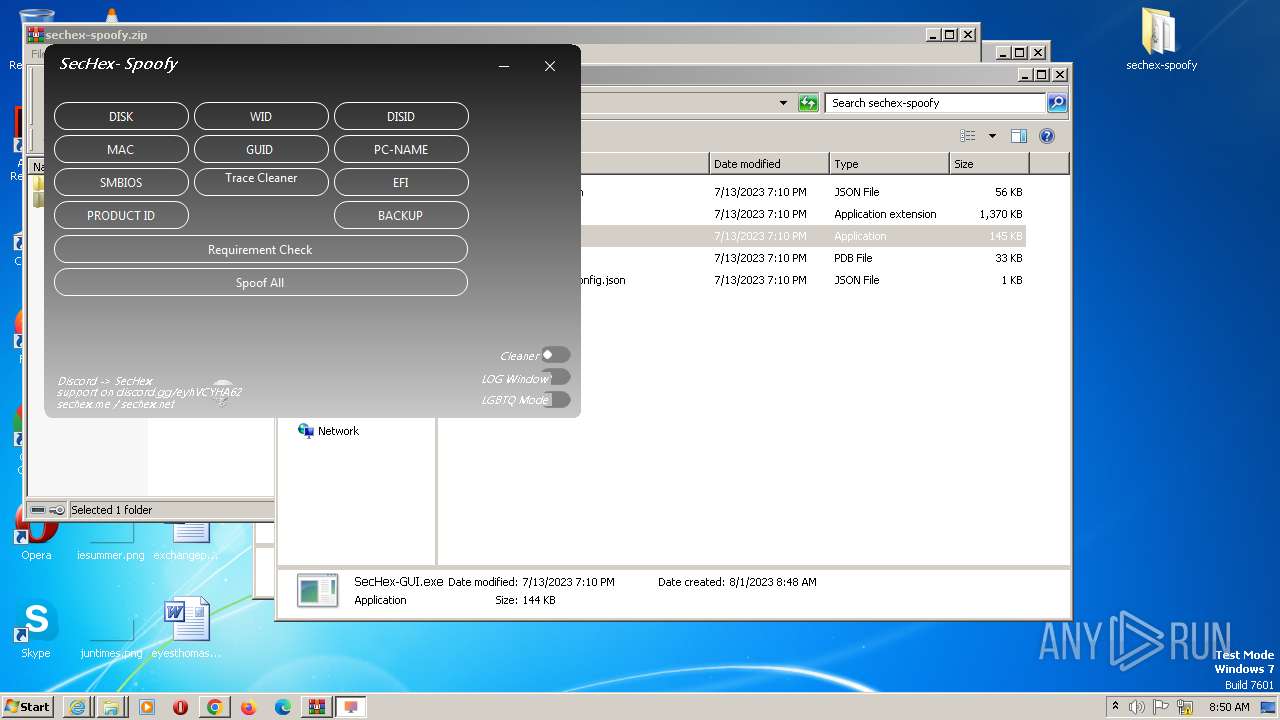Image resolution: width=1280 pixels, height=720 pixels.
Task: Show hidden system tray icons
Action: 1115,706
